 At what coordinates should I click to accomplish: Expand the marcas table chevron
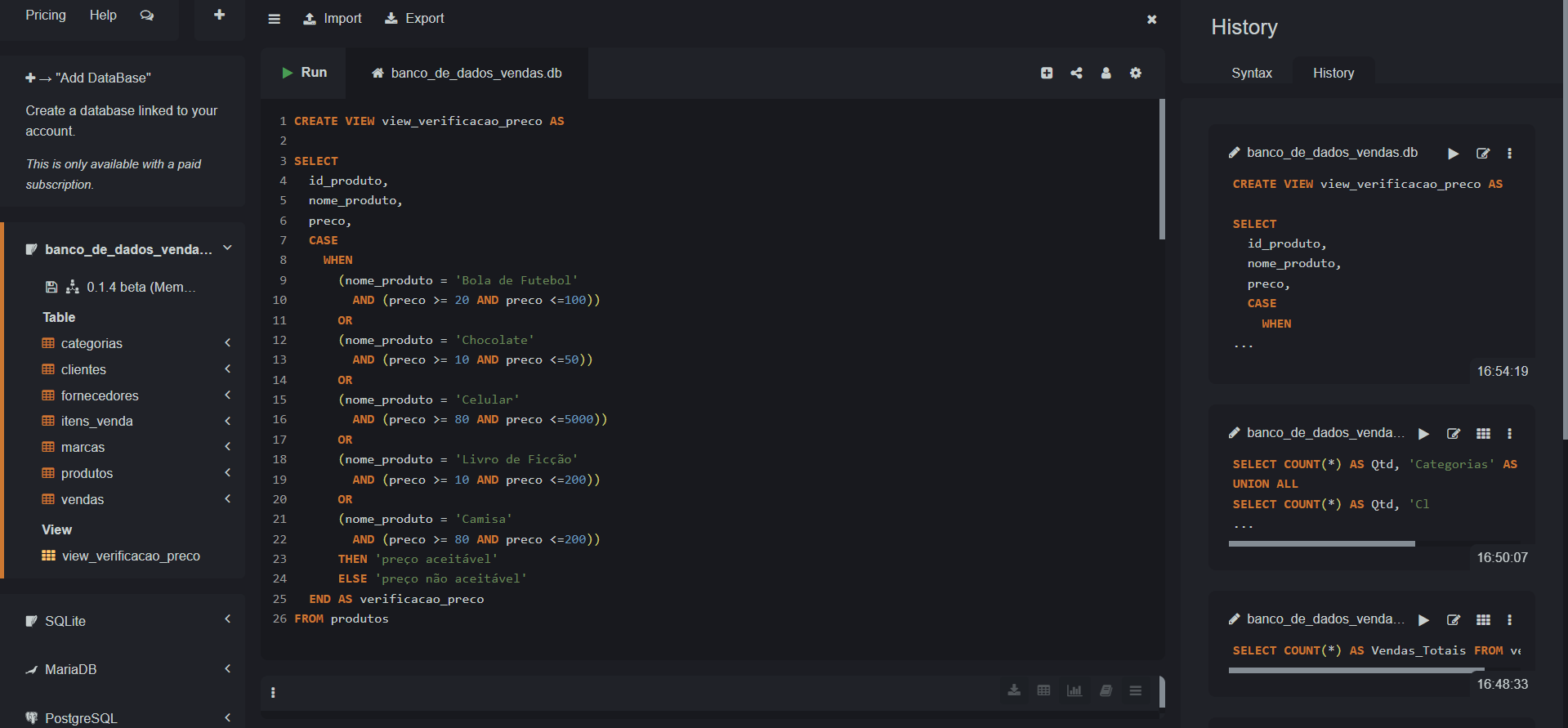228,447
